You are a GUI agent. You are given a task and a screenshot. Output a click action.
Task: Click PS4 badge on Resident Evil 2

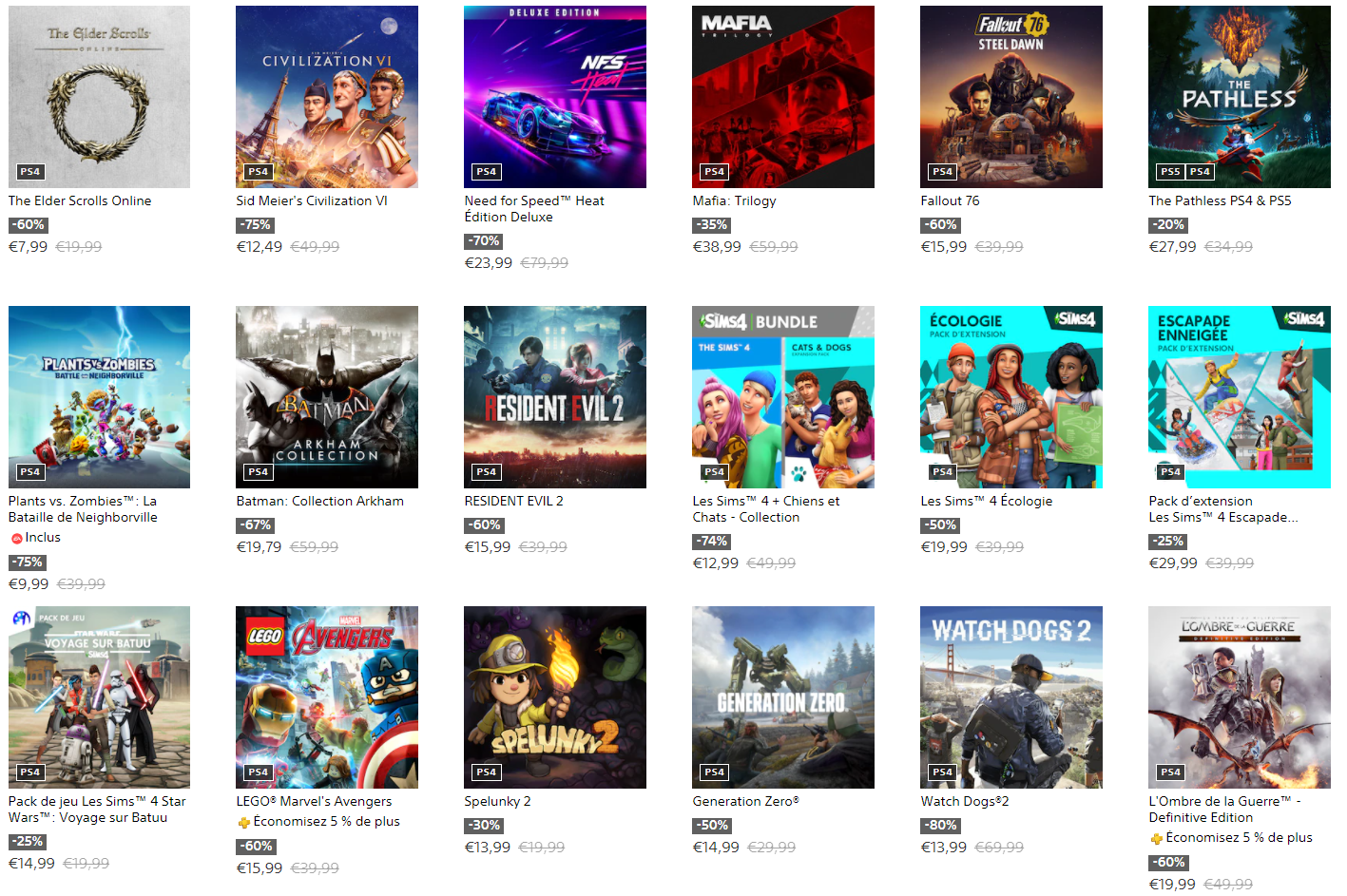[487, 472]
